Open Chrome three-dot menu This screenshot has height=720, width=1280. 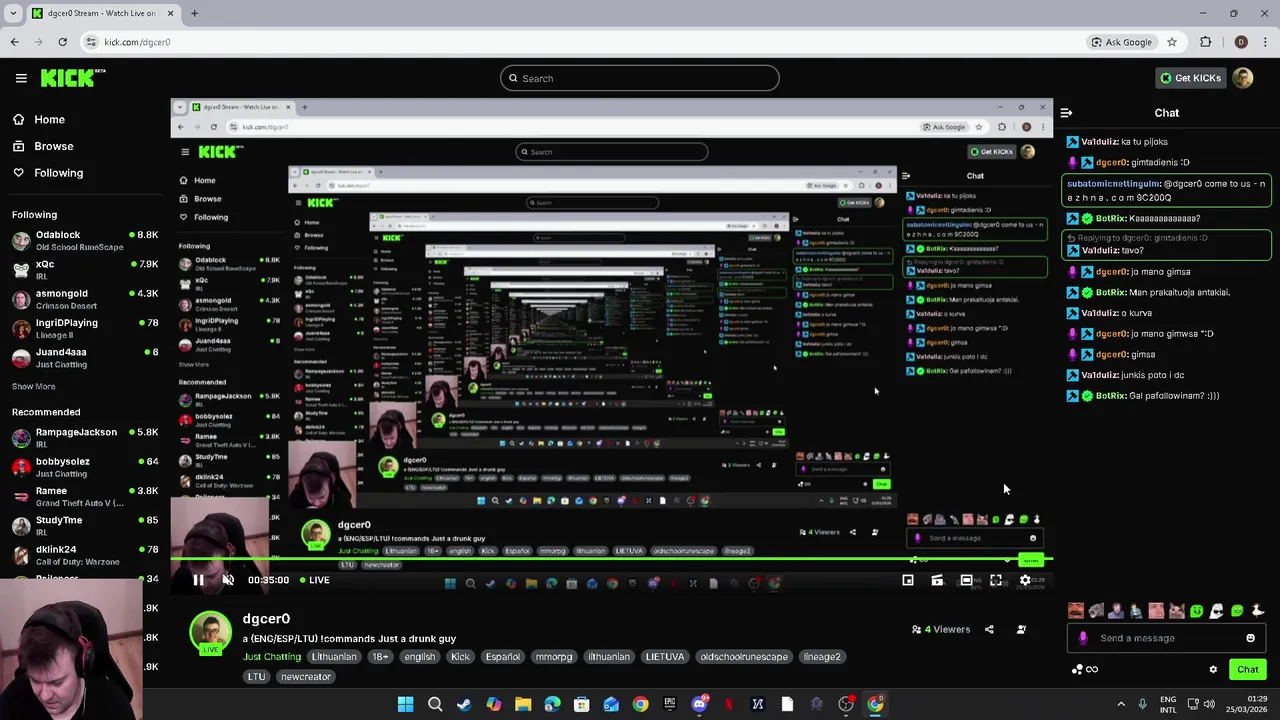[1265, 42]
